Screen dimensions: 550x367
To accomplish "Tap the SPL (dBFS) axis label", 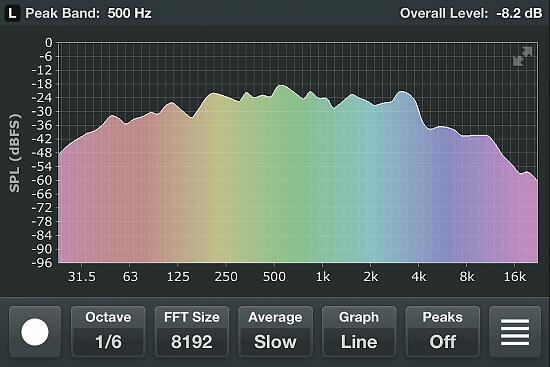I will tap(15, 153).
